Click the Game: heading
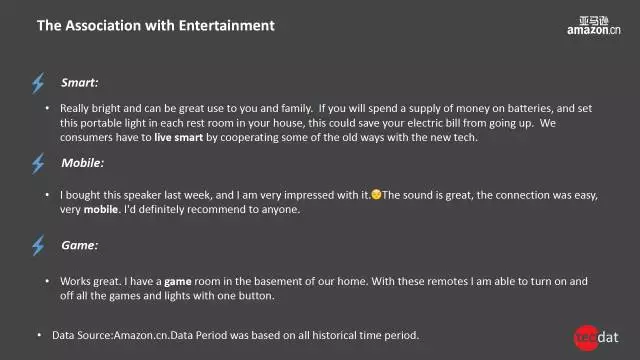640x360 pixels. pos(80,245)
